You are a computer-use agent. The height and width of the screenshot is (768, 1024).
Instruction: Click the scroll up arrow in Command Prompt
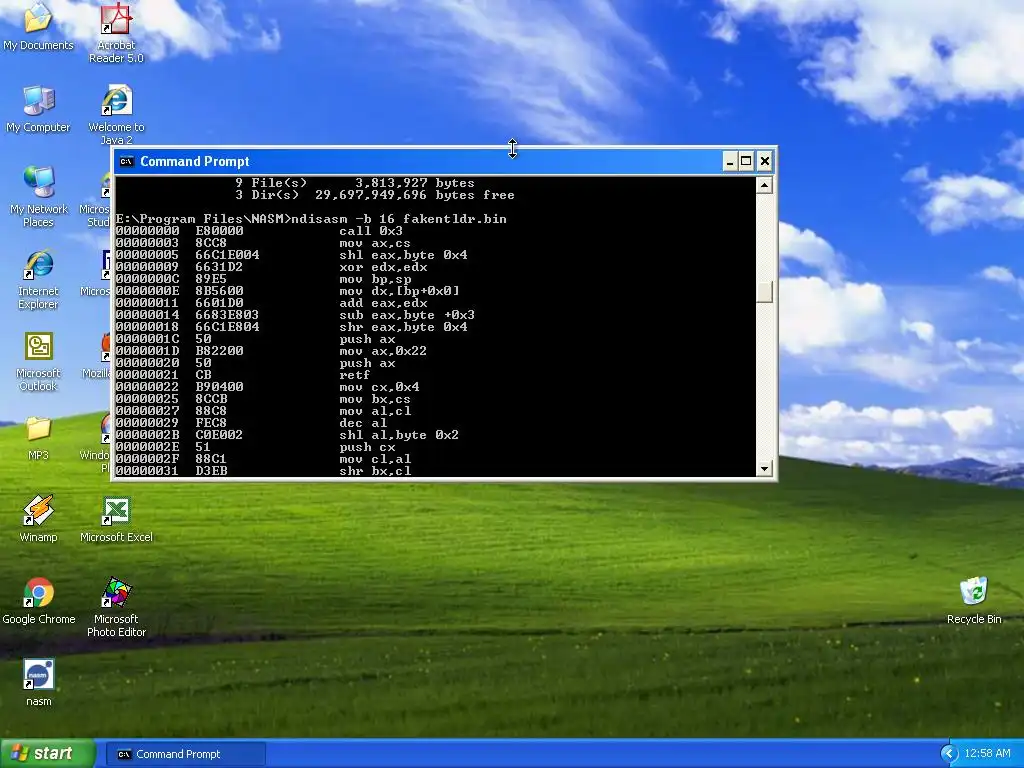click(x=764, y=185)
